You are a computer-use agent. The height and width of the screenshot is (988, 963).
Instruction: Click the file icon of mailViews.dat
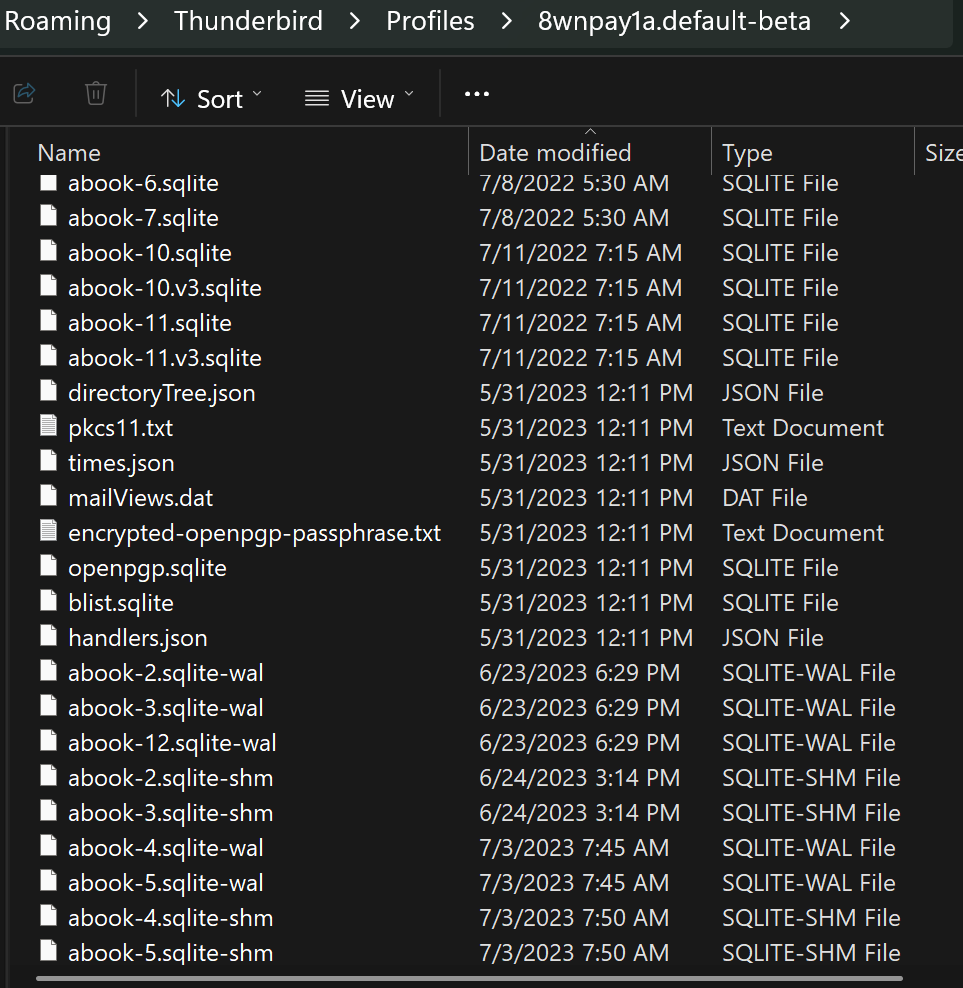(49, 497)
